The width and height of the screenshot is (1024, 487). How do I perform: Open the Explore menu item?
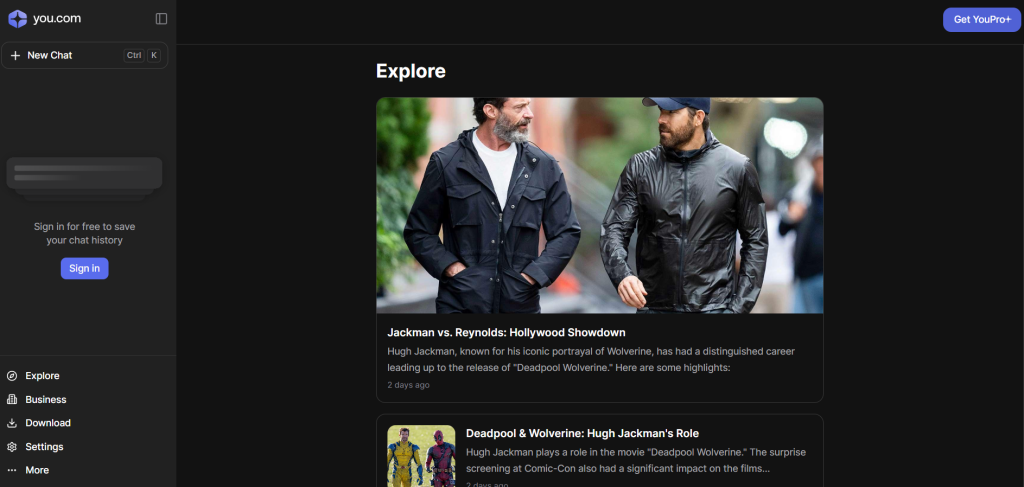click(42, 376)
